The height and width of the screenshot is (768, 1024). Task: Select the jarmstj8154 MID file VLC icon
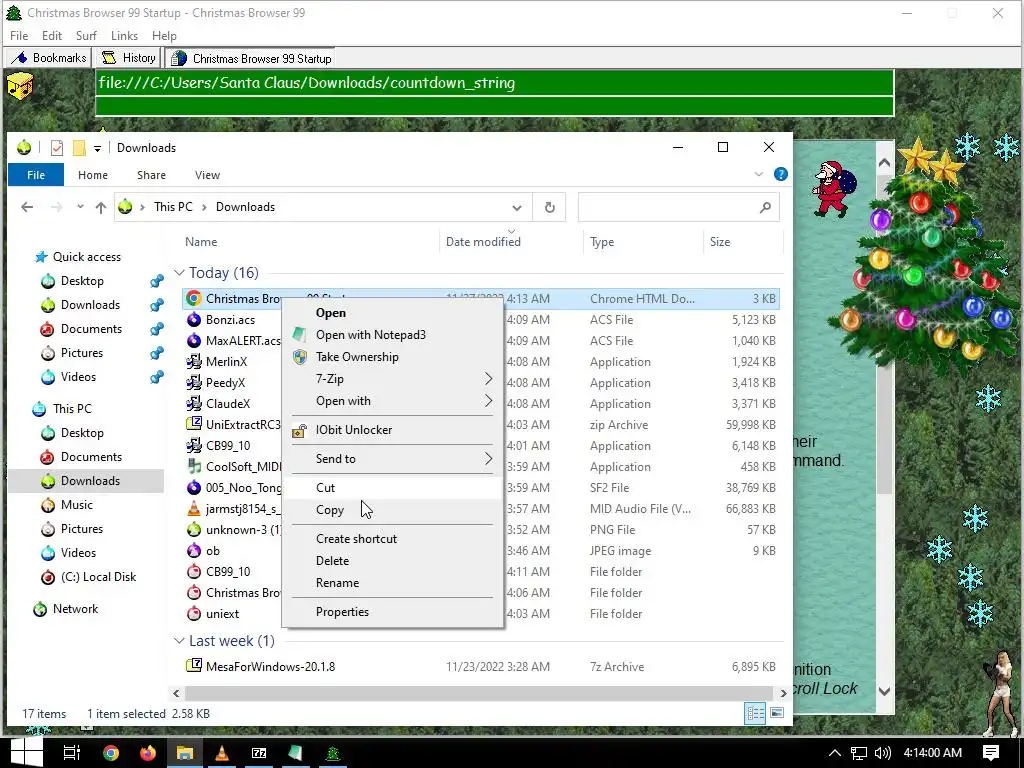click(194, 509)
